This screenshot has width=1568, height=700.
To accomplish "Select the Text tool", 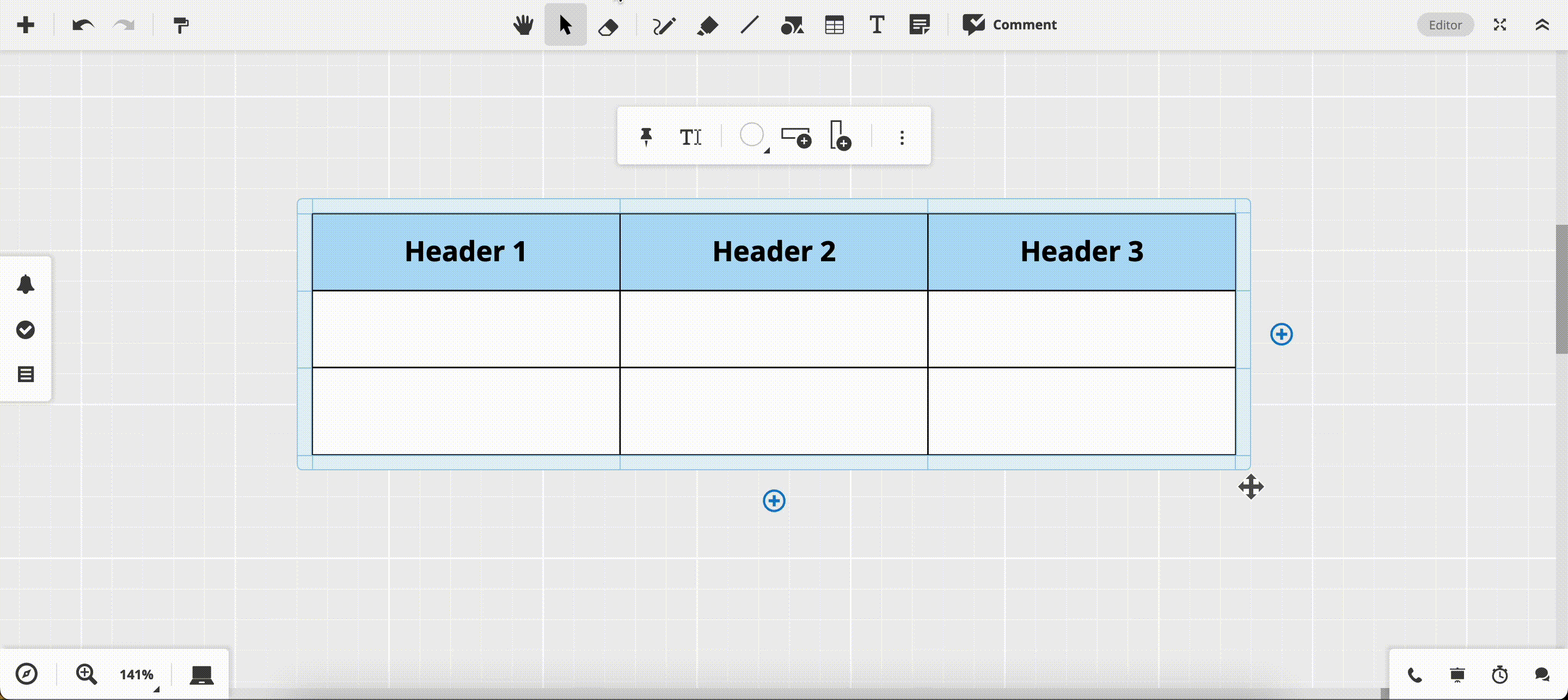I will [876, 25].
